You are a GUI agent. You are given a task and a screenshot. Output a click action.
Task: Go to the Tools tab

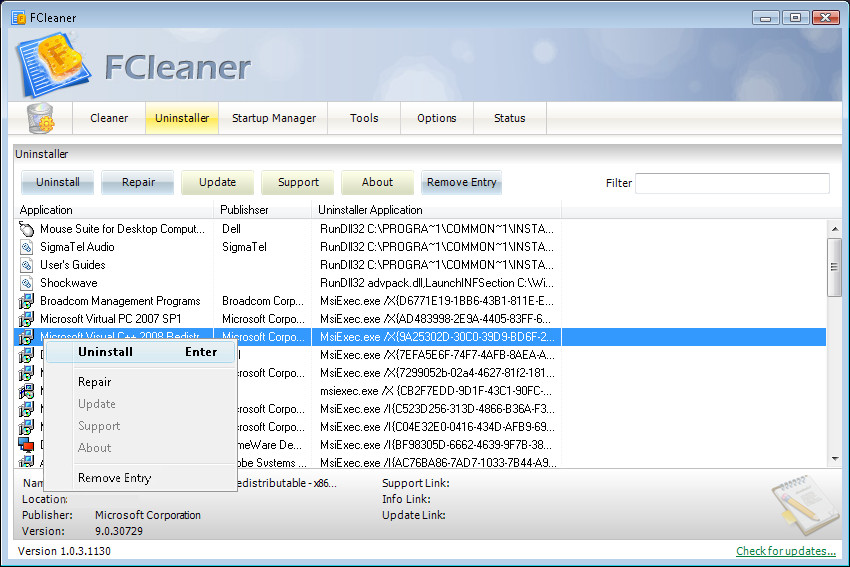[x=364, y=118]
